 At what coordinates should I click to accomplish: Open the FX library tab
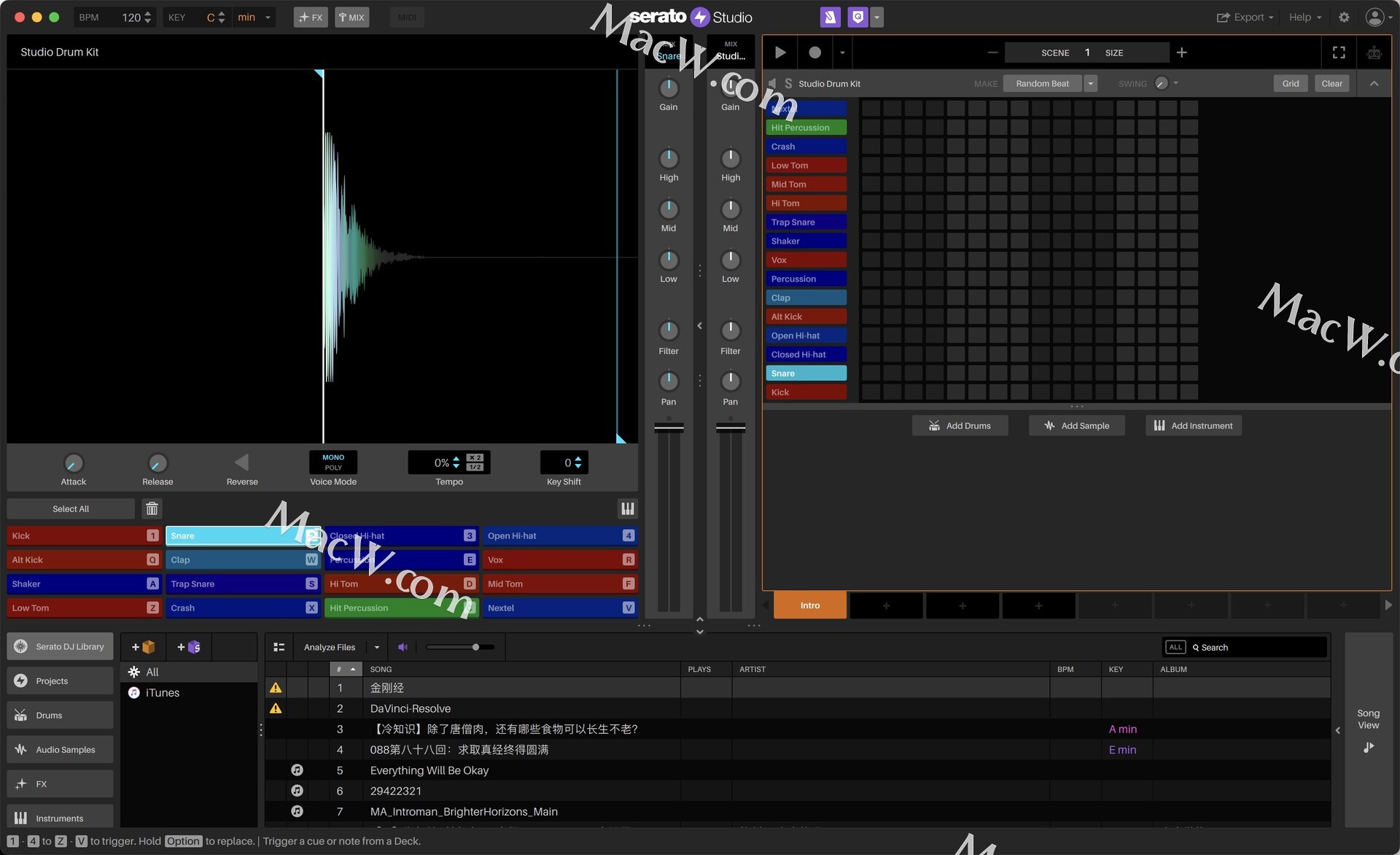pos(60,784)
